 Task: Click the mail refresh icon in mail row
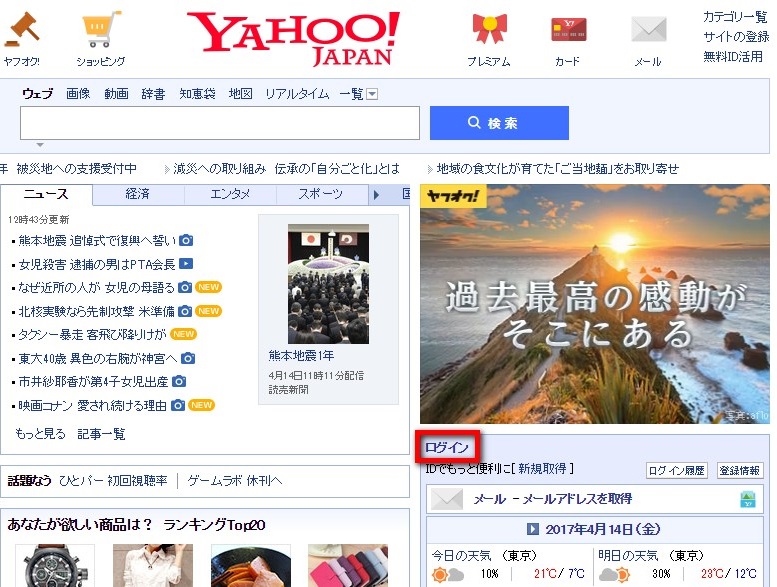coord(747,499)
